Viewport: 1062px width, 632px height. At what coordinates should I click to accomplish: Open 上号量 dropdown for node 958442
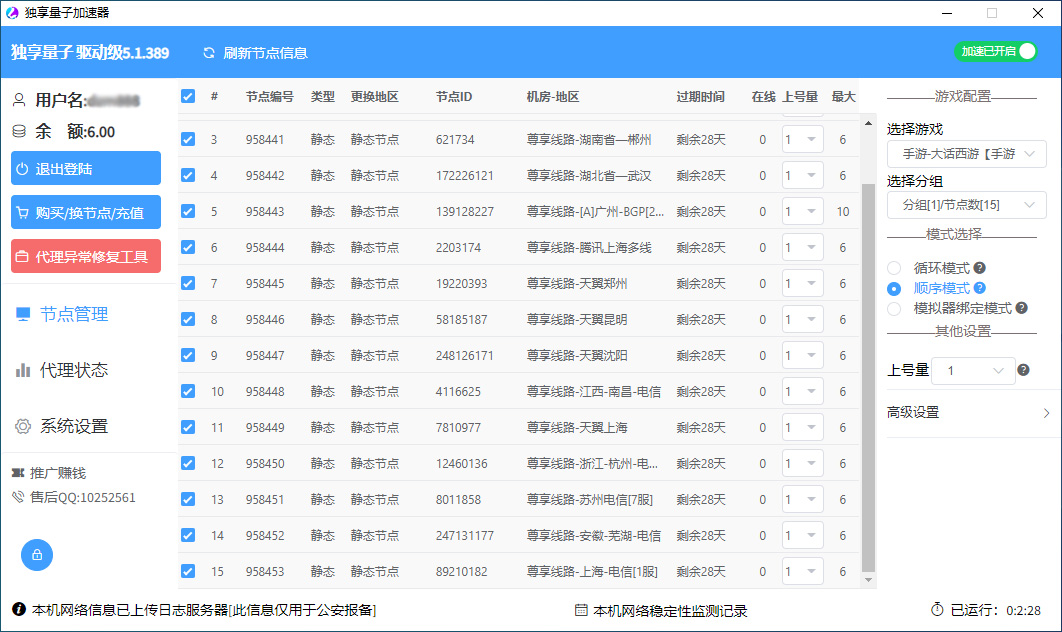pyautogui.click(x=803, y=175)
